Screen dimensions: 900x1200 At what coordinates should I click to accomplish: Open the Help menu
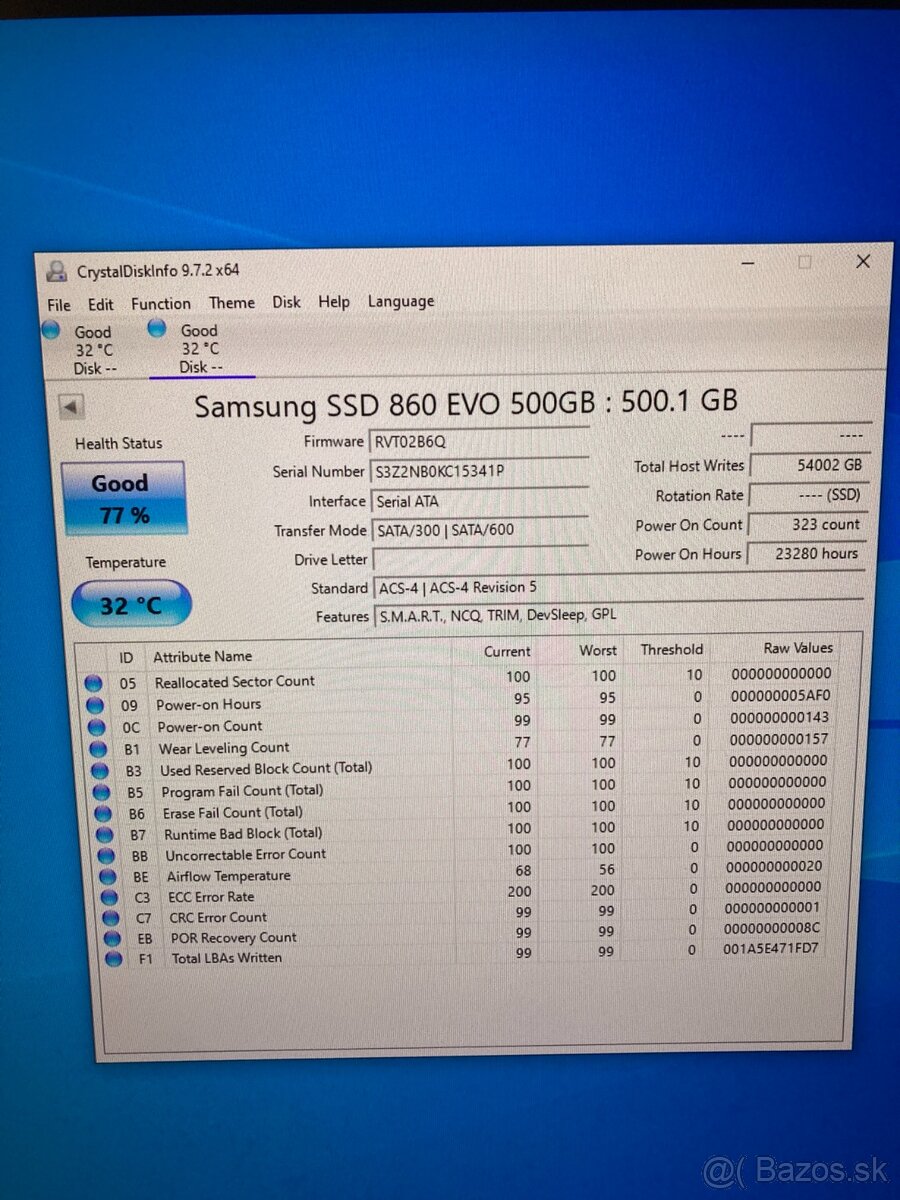tap(334, 302)
